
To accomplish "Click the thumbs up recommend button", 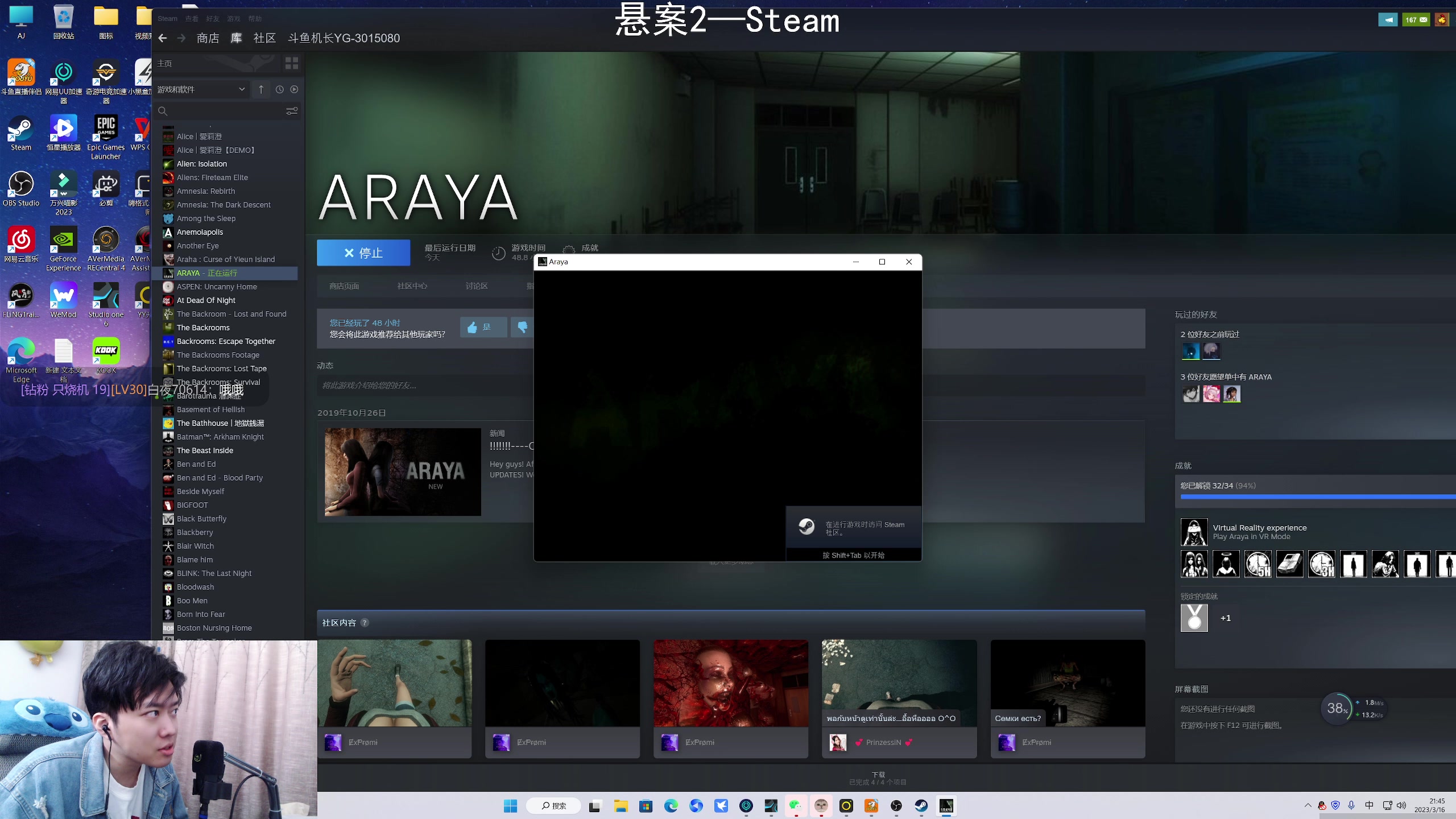I will tap(483, 327).
